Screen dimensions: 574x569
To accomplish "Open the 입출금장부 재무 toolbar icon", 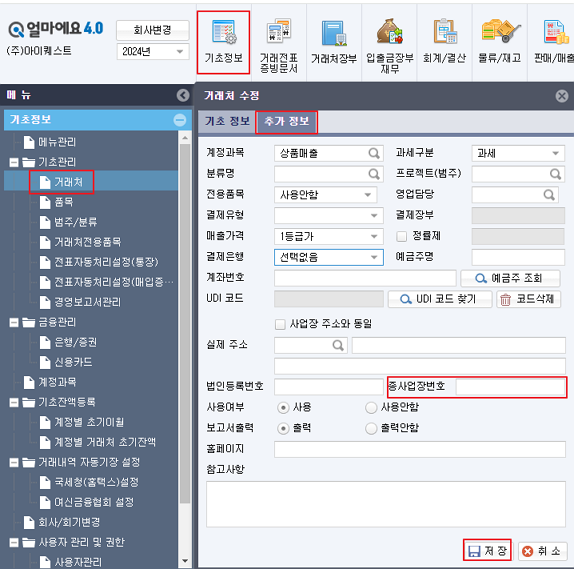I will [390, 46].
